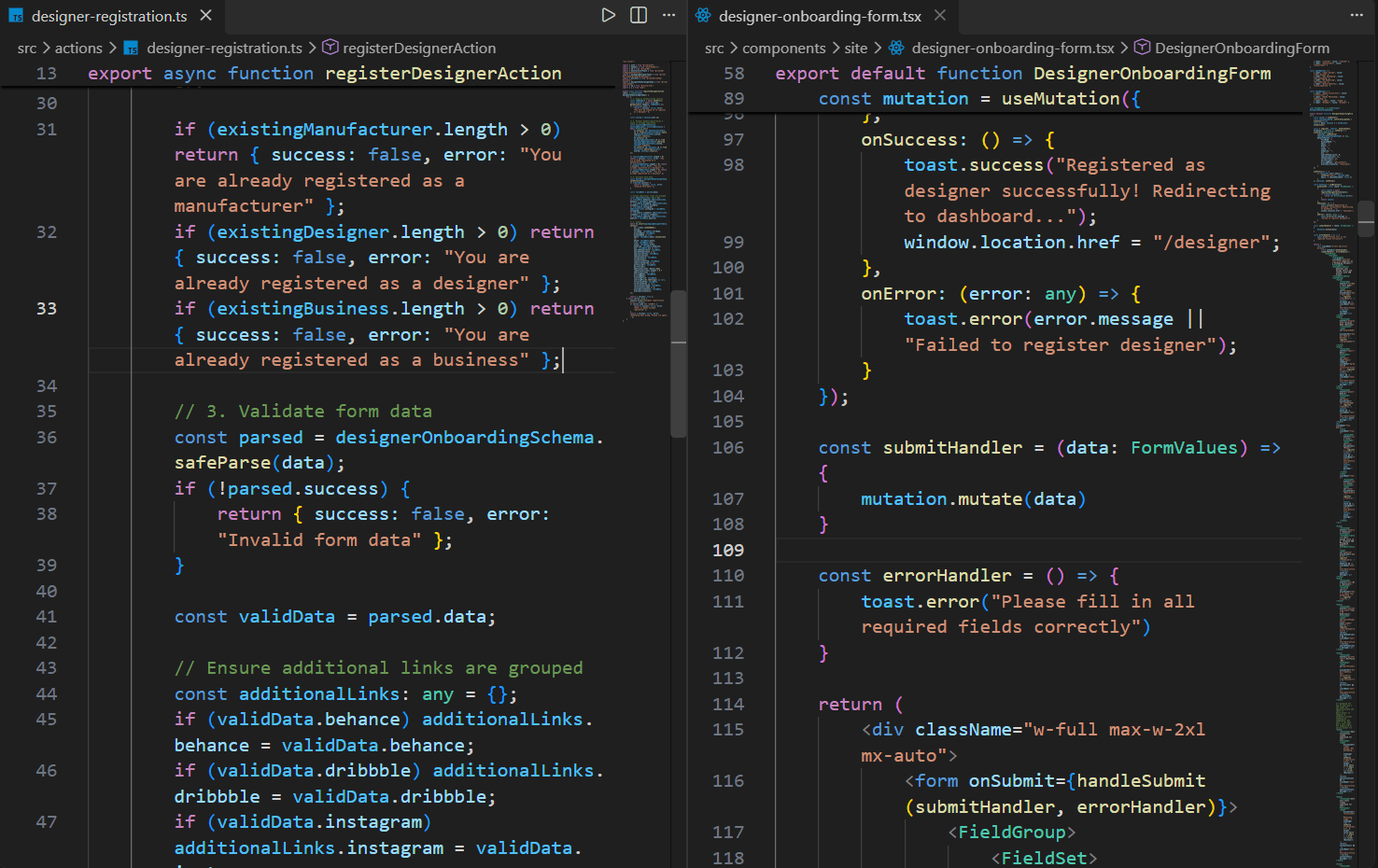Open 'actions' breadcrumb folder

point(78,48)
